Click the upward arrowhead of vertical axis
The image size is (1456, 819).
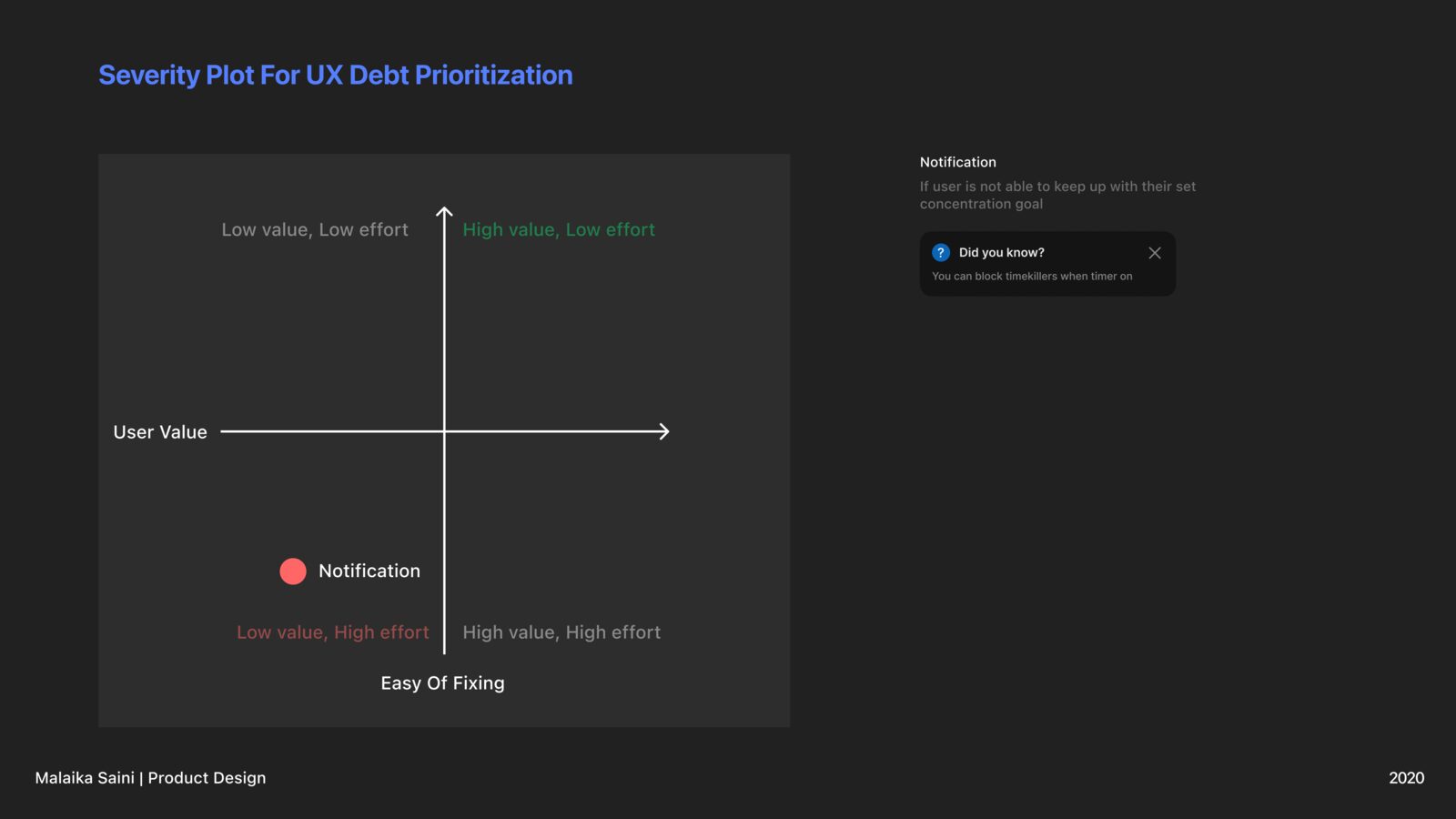444,213
